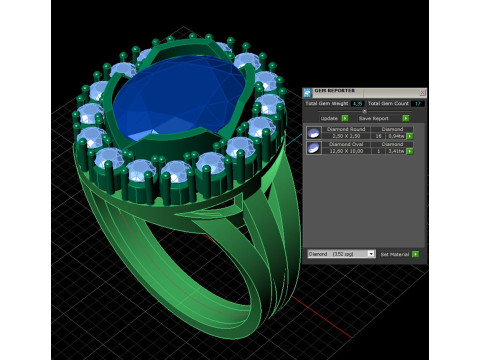Close the Gem Reporter panel
The width and height of the screenshot is (480, 360).
click(422, 92)
